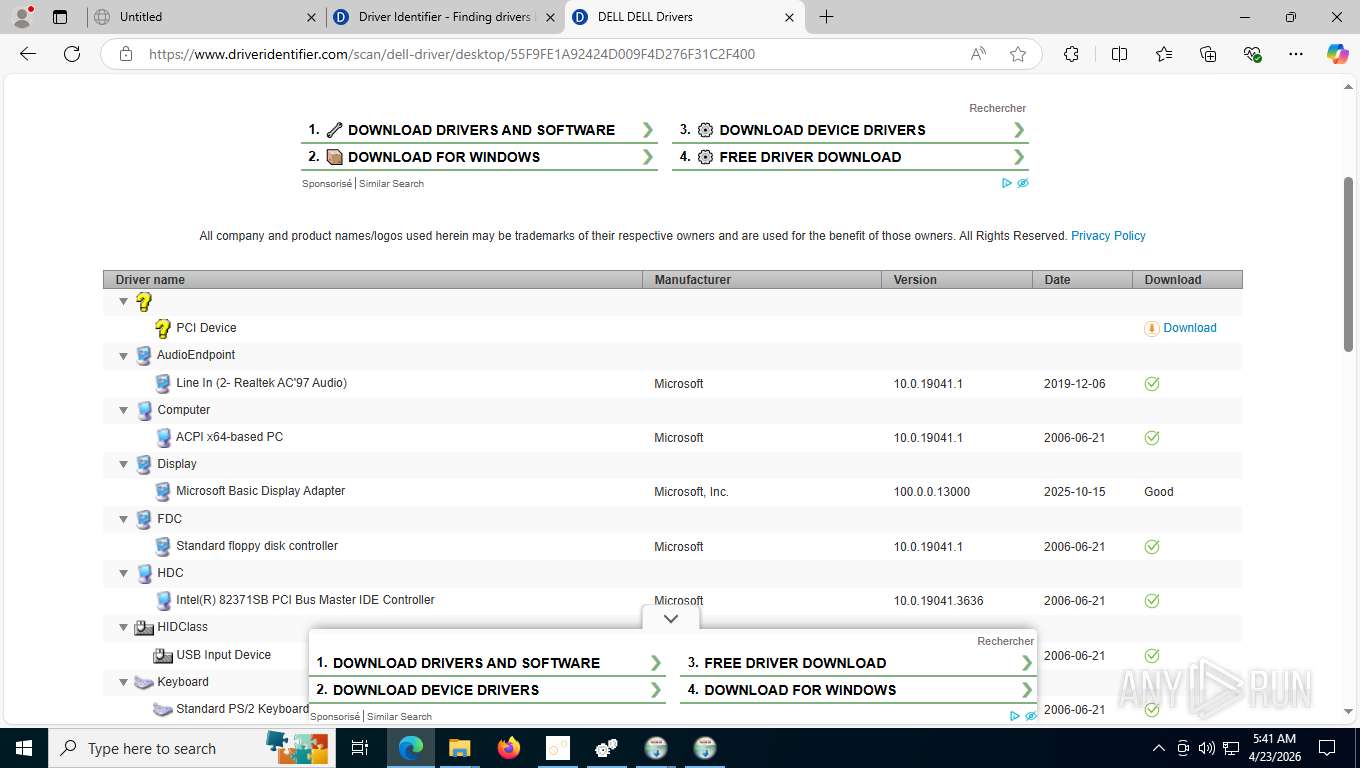Image resolution: width=1360 pixels, height=768 pixels.
Task: Open the Privacy Policy link
Action: (x=1108, y=236)
